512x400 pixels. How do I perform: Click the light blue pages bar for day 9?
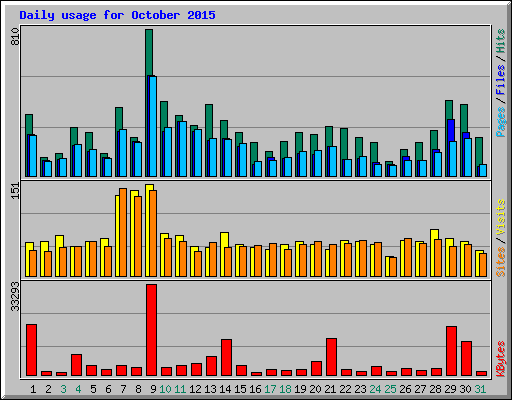153,126
